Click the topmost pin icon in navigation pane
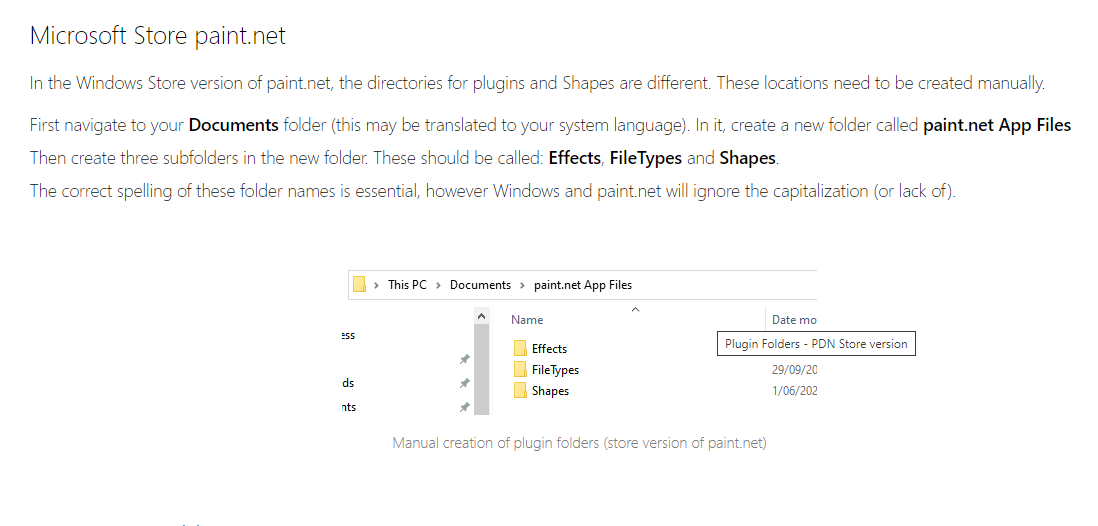 tap(464, 359)
